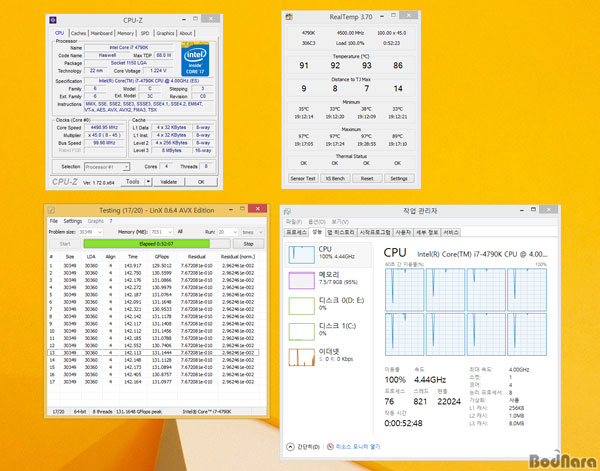Open the Settings menu in LinX

tap(73, 221)
